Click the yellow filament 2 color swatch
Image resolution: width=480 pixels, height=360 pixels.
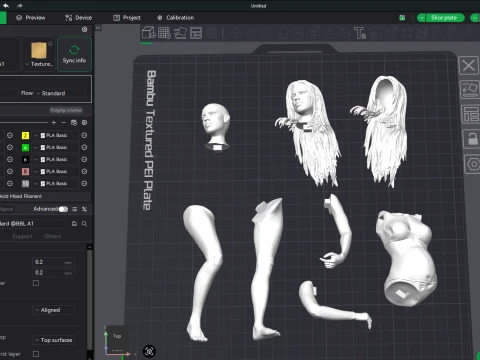pos(25,135)
